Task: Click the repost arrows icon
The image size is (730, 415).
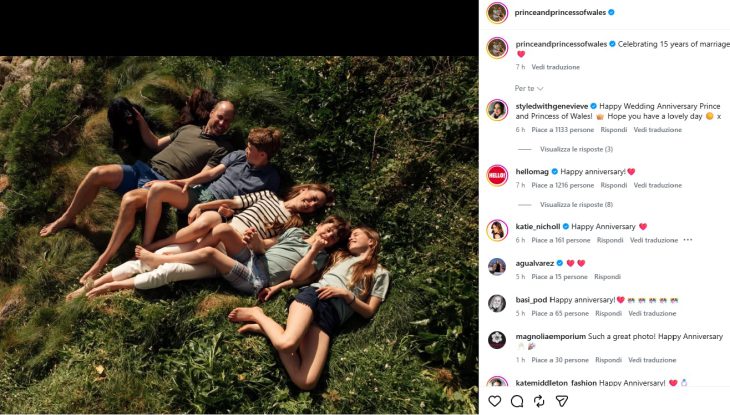Action: [x=539, y=401]
